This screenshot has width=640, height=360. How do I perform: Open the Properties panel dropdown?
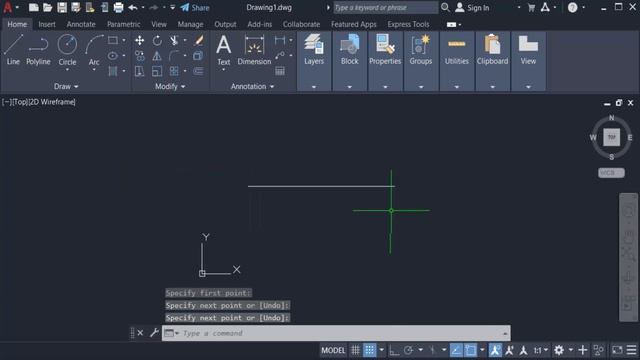point(385,87)
